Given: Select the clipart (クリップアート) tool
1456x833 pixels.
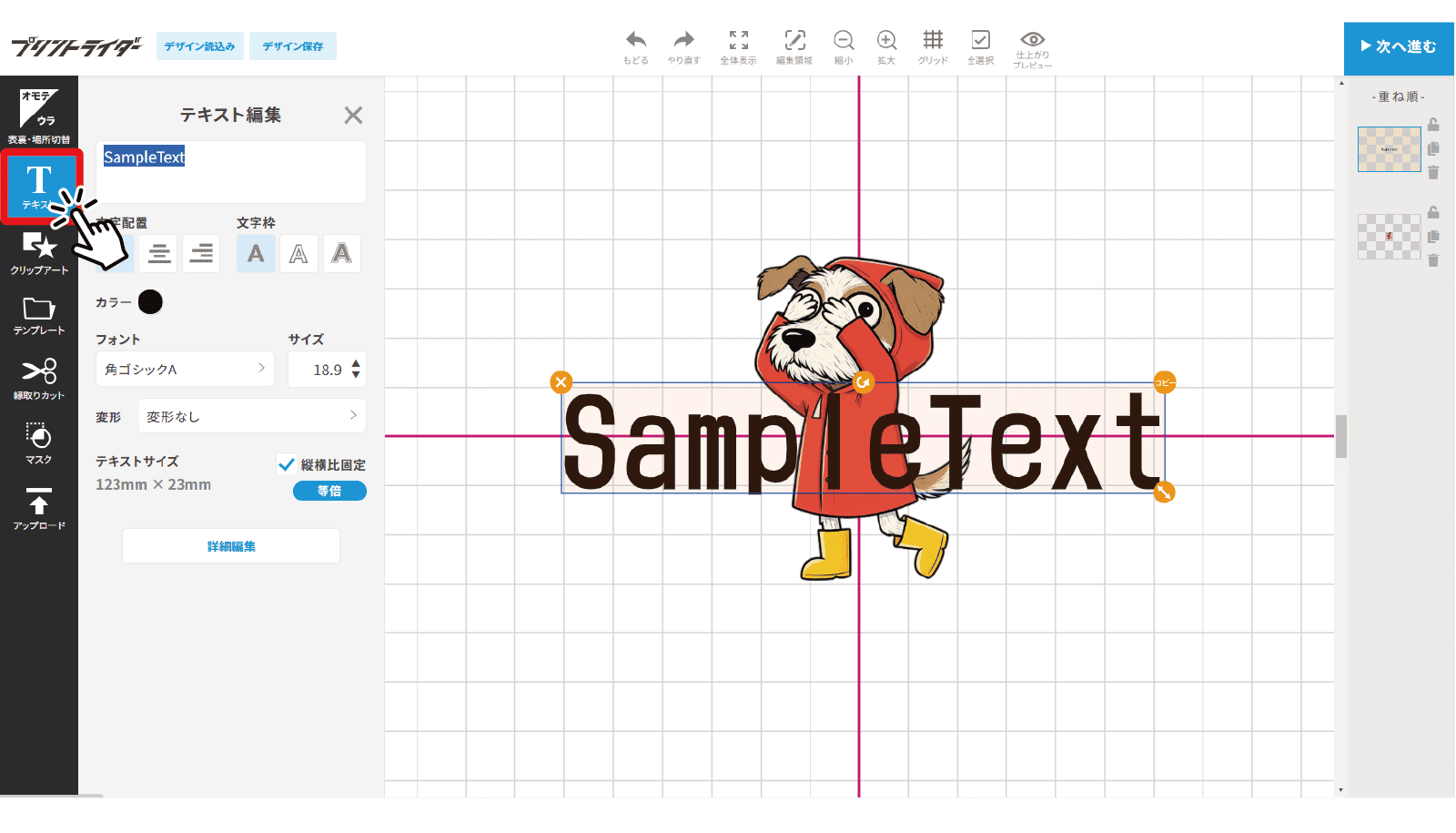Looking at the screenshot, I should 39,252.
